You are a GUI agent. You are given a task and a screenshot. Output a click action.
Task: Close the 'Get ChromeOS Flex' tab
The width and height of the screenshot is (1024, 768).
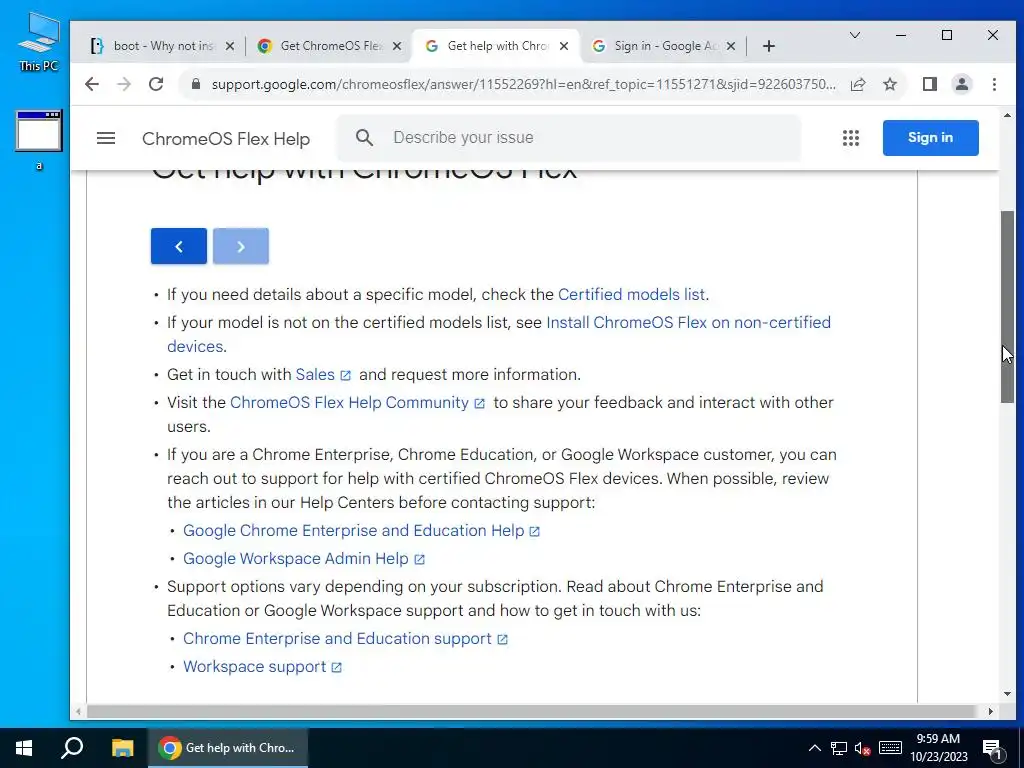click(397, 46)
